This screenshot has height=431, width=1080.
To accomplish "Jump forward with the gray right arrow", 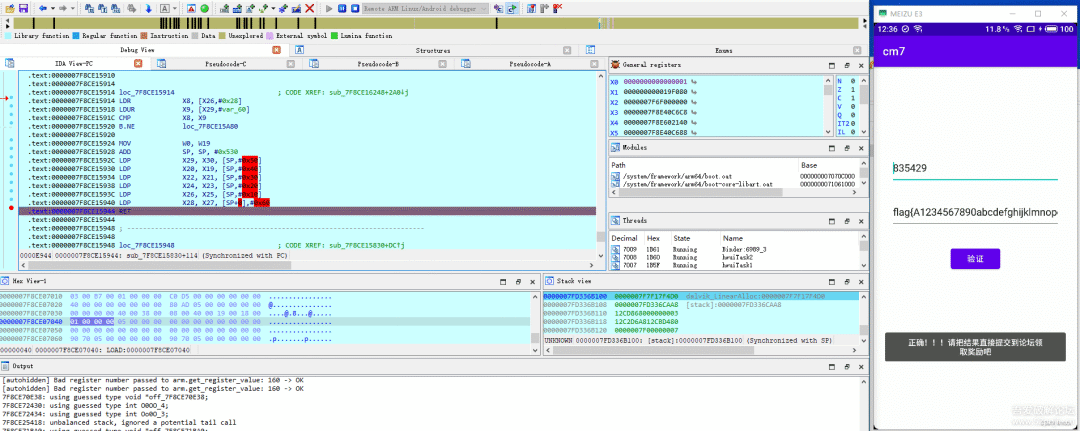I will pos(63,8).
